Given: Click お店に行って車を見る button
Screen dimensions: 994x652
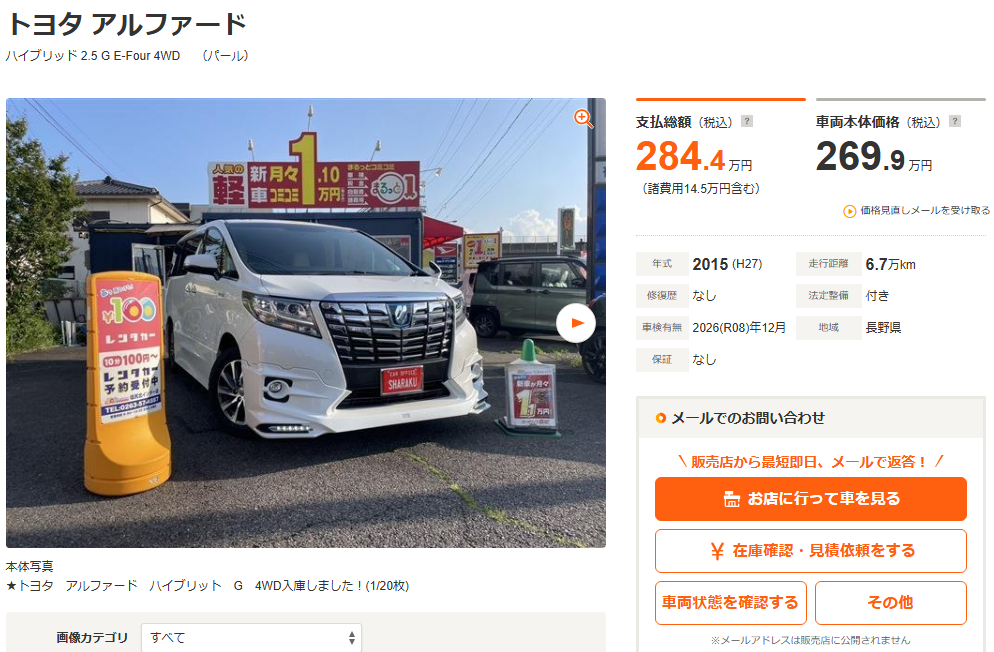Looking at the screenshot, I should (x=811, y=499).
